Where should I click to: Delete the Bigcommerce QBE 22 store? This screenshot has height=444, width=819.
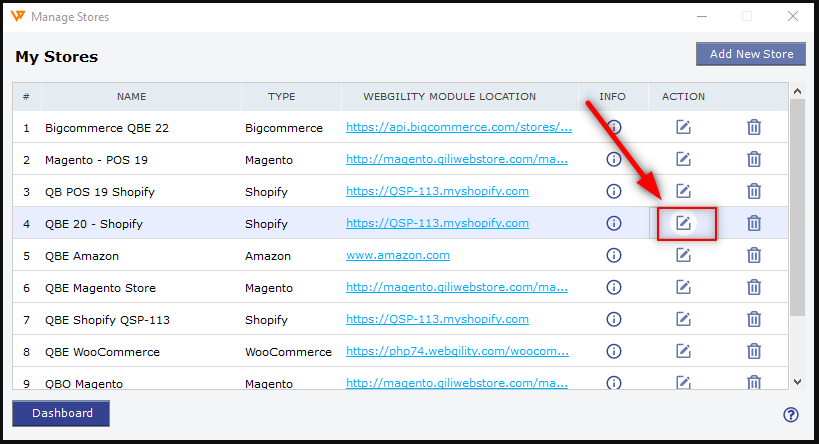coord(754,127)
